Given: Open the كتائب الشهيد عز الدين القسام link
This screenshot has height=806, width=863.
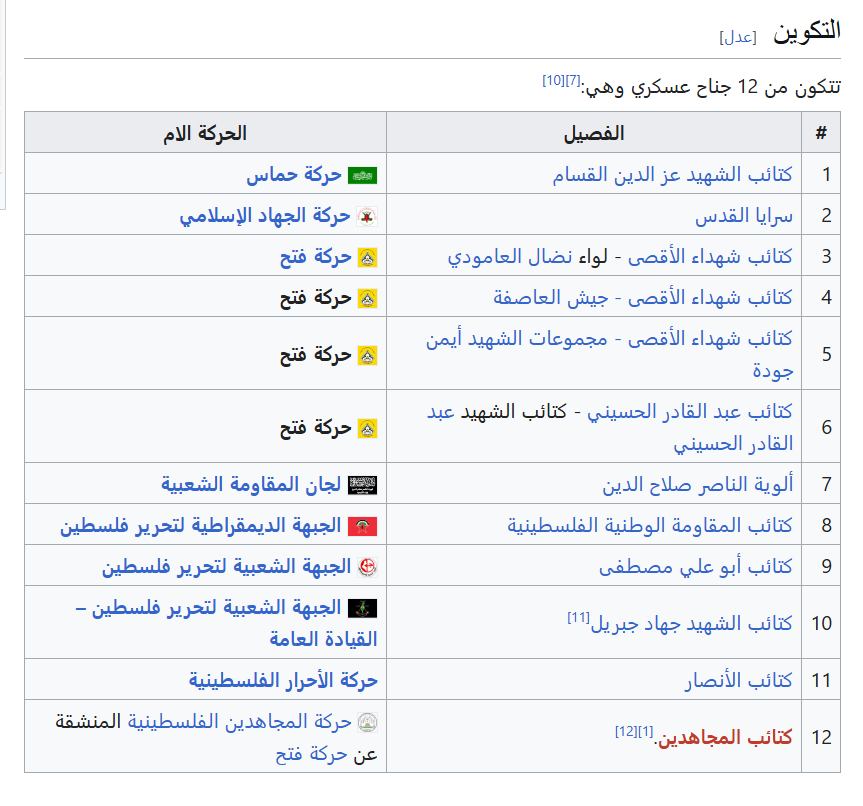Looking at the screenshot, I should (x=672, y=175).
